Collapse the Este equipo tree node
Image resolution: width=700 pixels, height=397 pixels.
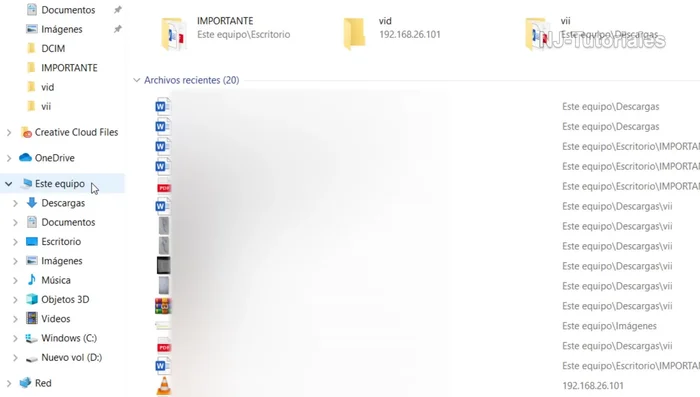click(x=8, y=184)
